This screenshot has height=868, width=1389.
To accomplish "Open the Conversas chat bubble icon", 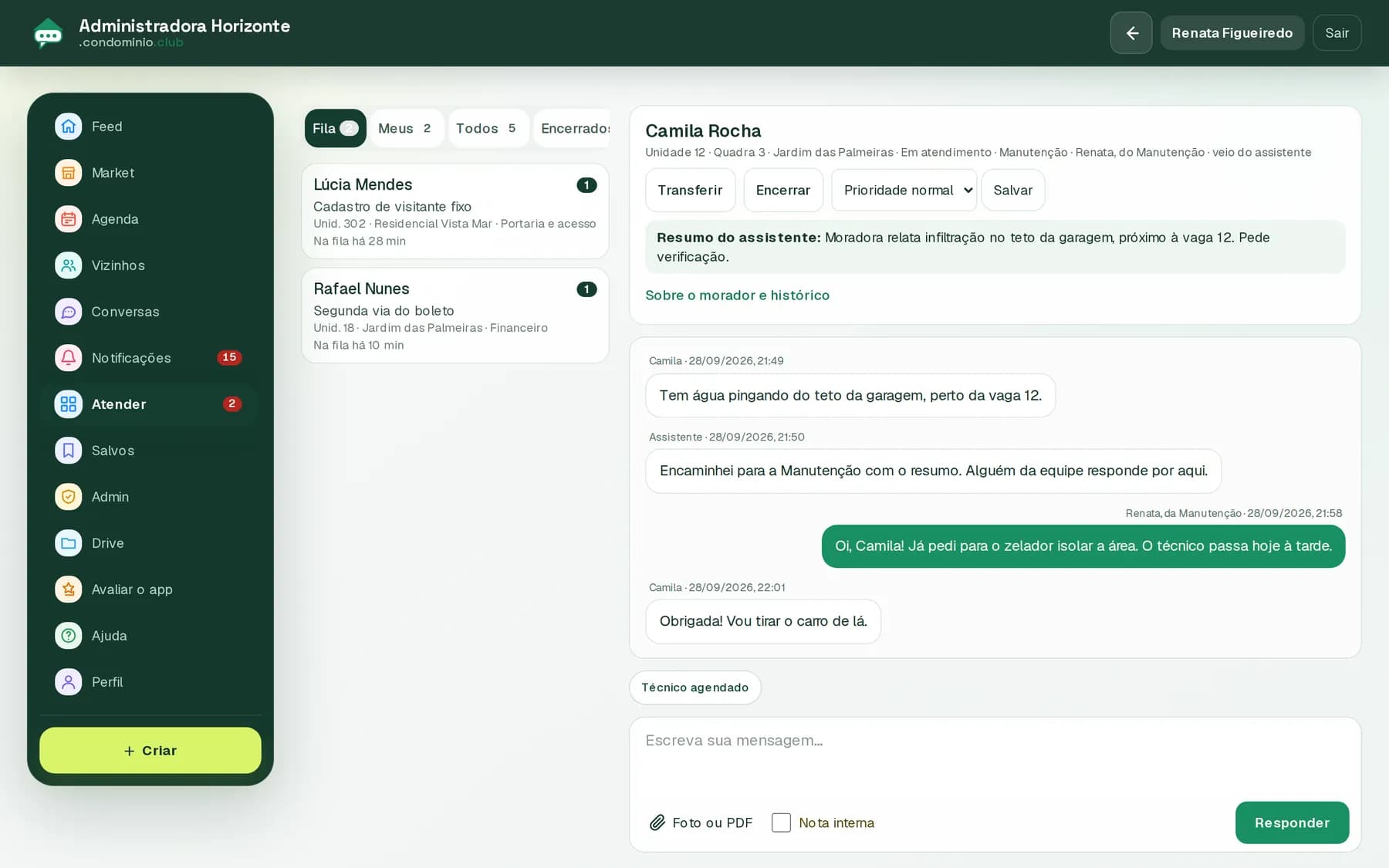I will (68, 312).
